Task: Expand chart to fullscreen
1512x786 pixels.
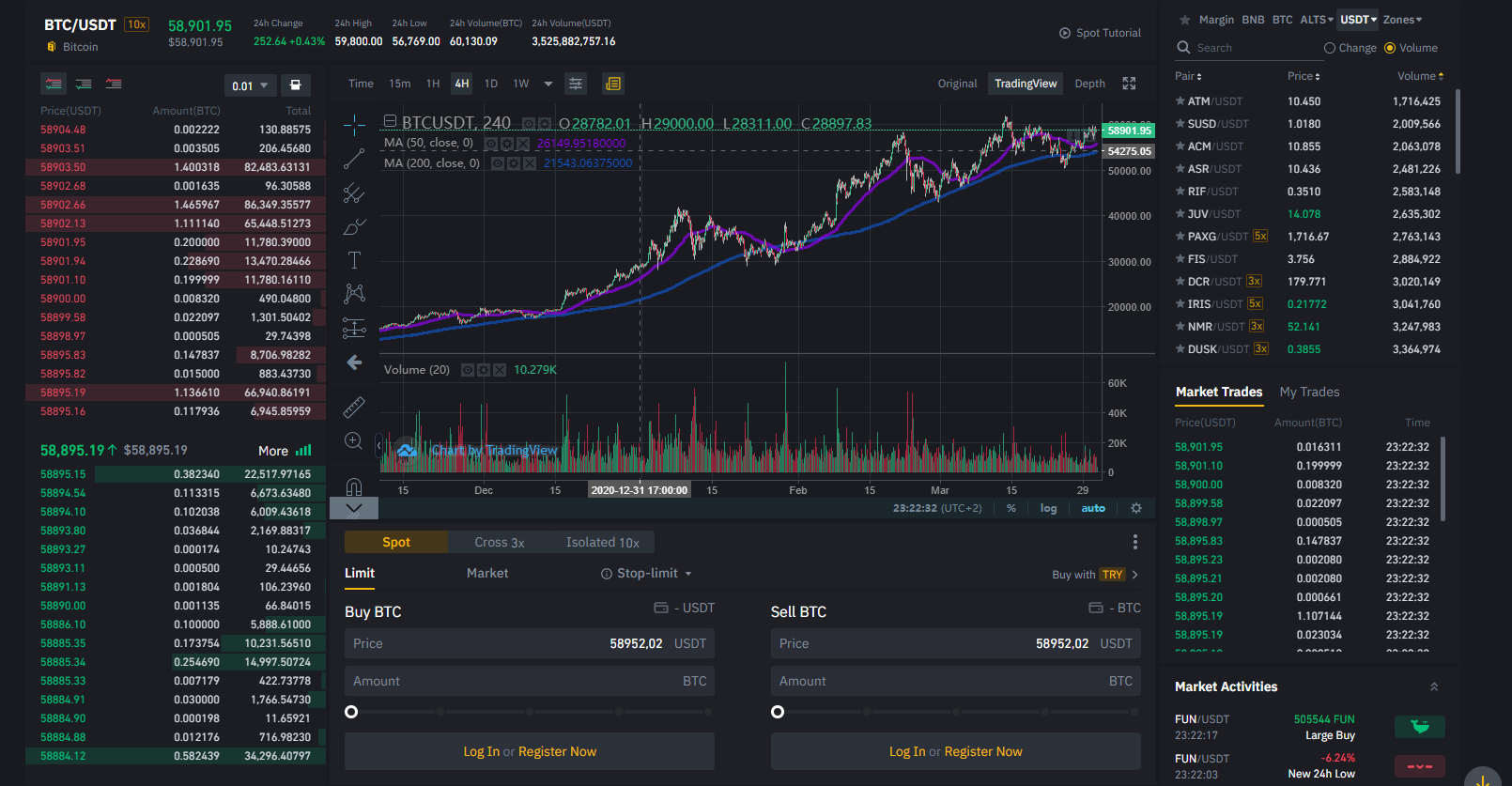Action: (1129, 84)
